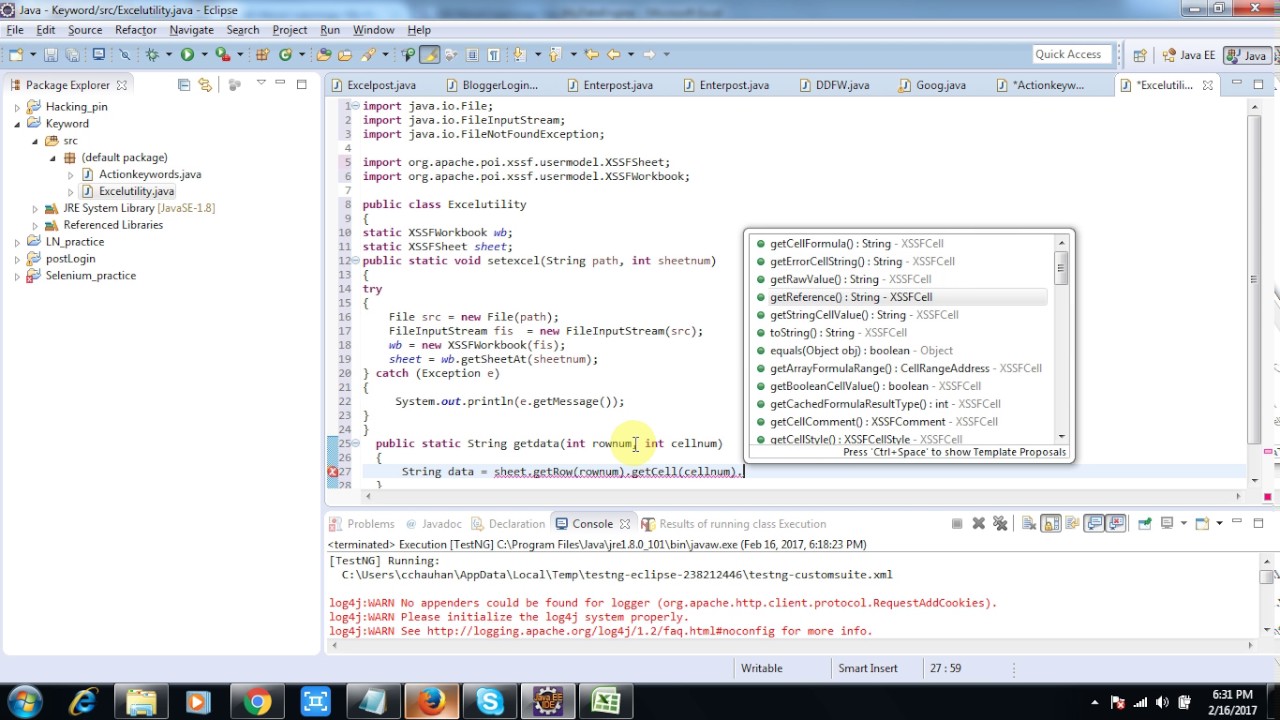The width and height of the screenshot is (1280, 720).
Task: Toggle Link with Editor in Package Explorer
Action: 205,85
